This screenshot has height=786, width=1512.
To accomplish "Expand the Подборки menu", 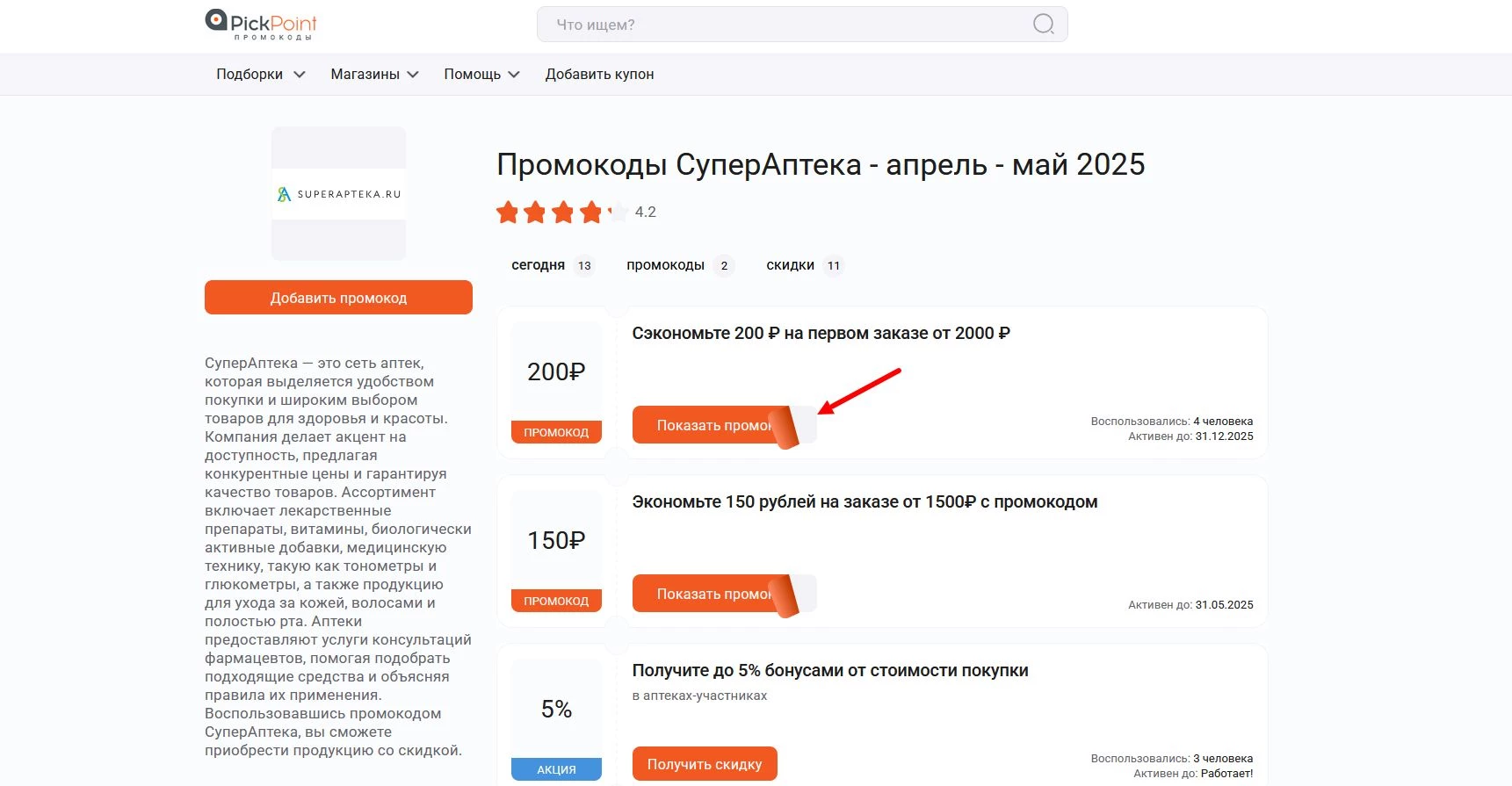I will tap(261, 75).
